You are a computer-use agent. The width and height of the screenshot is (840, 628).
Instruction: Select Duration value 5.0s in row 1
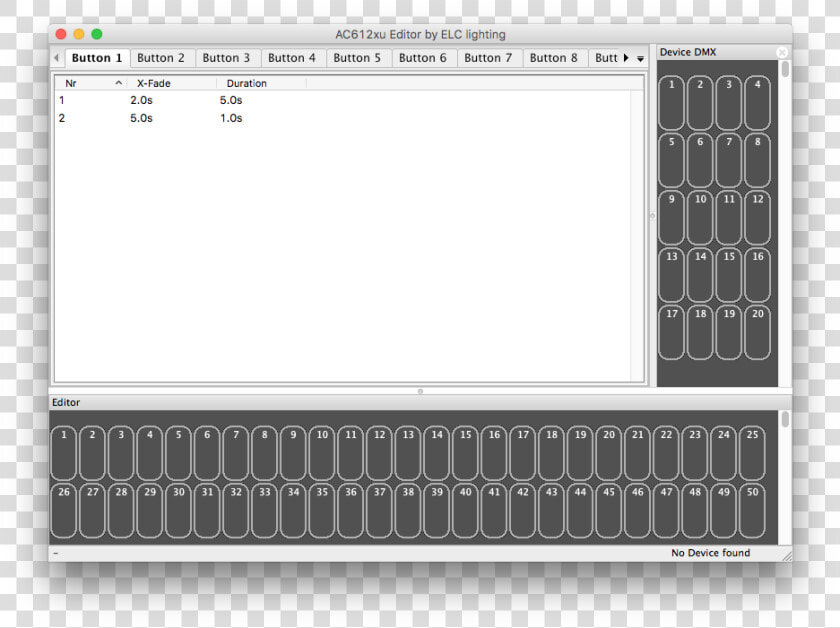[231, 100]
